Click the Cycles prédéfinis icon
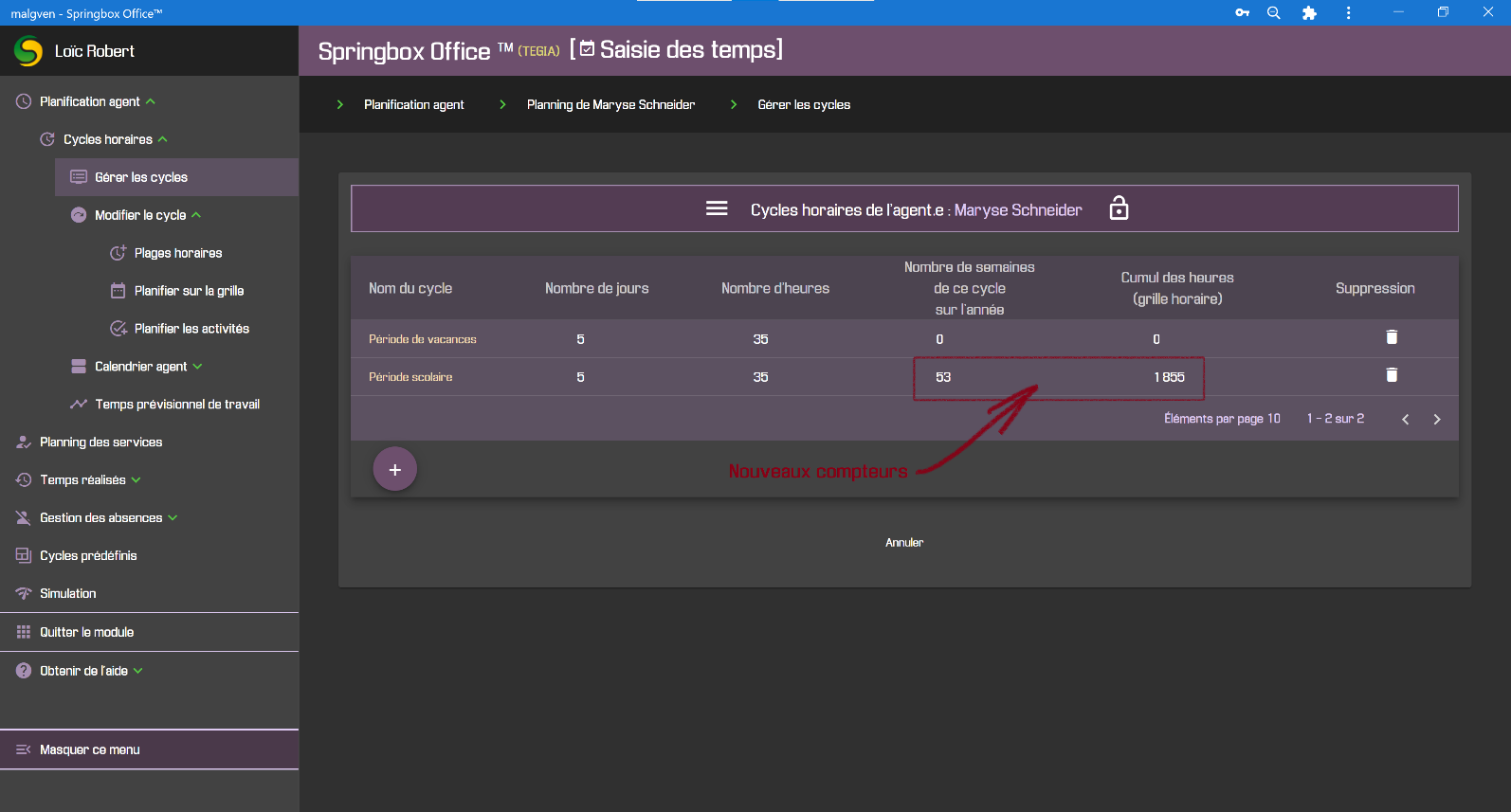Image resolution: width=1511 pixels, height=812 pixels. tap(24, 556)
